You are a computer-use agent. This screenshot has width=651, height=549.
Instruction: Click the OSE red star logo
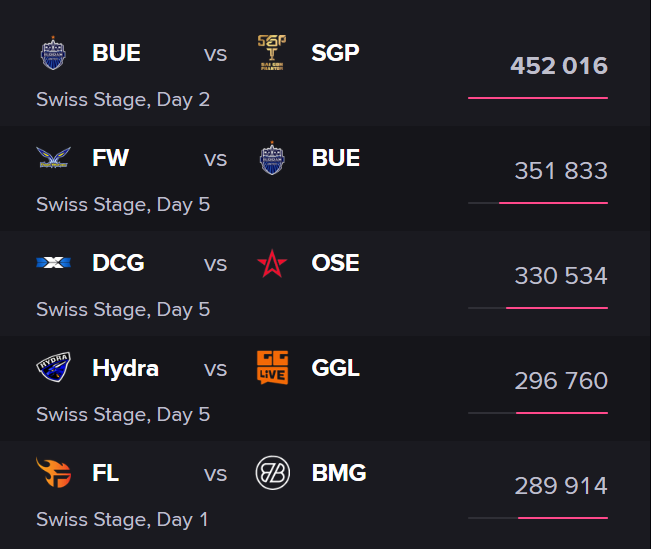pos(272,263)
